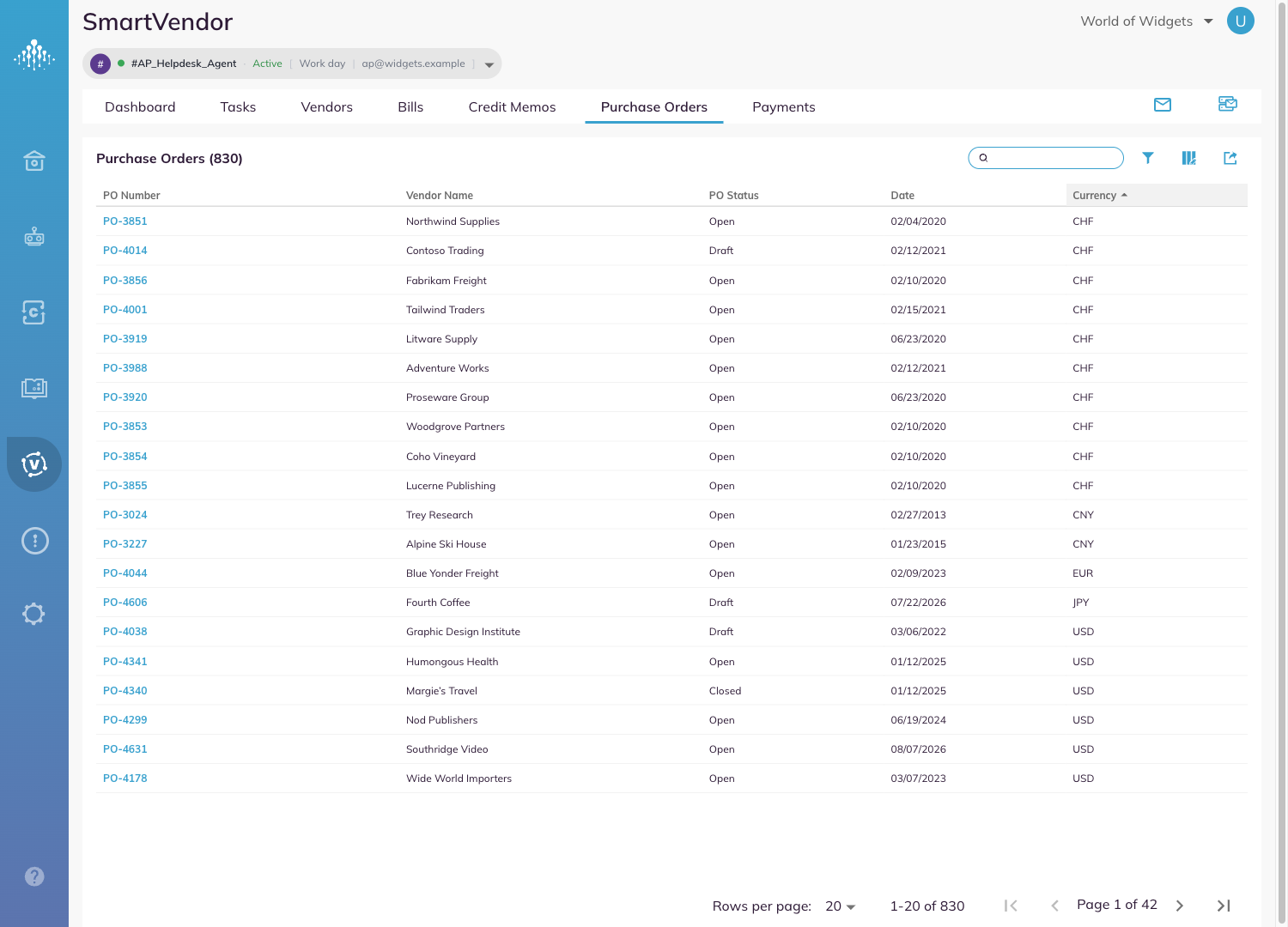Image resolution: width=1288 pixels, height=927 pixels.
Task: Select the Purchase Orders tab
Action: (654, 107)
